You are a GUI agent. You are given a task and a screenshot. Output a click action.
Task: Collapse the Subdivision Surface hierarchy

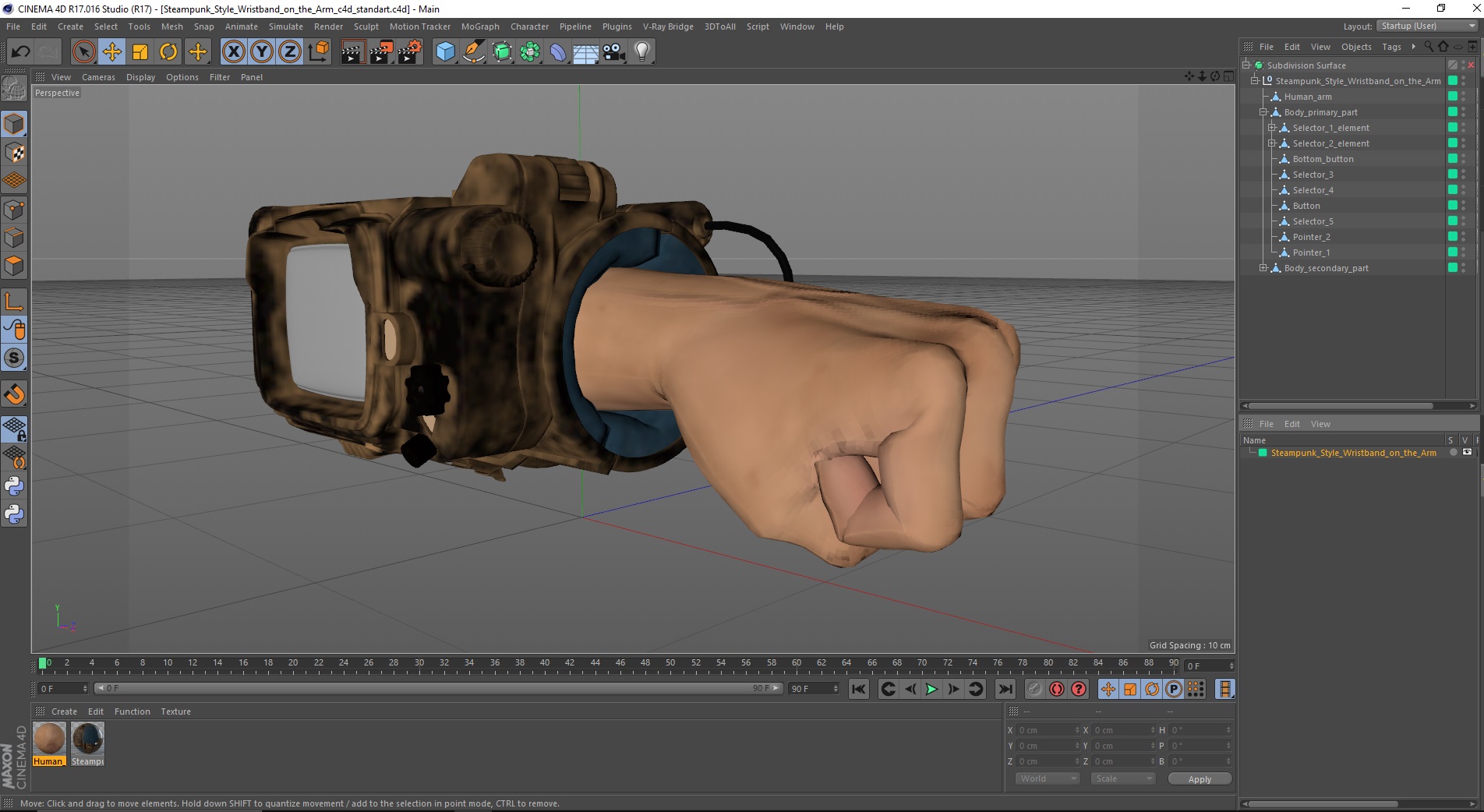(1246, 65)
